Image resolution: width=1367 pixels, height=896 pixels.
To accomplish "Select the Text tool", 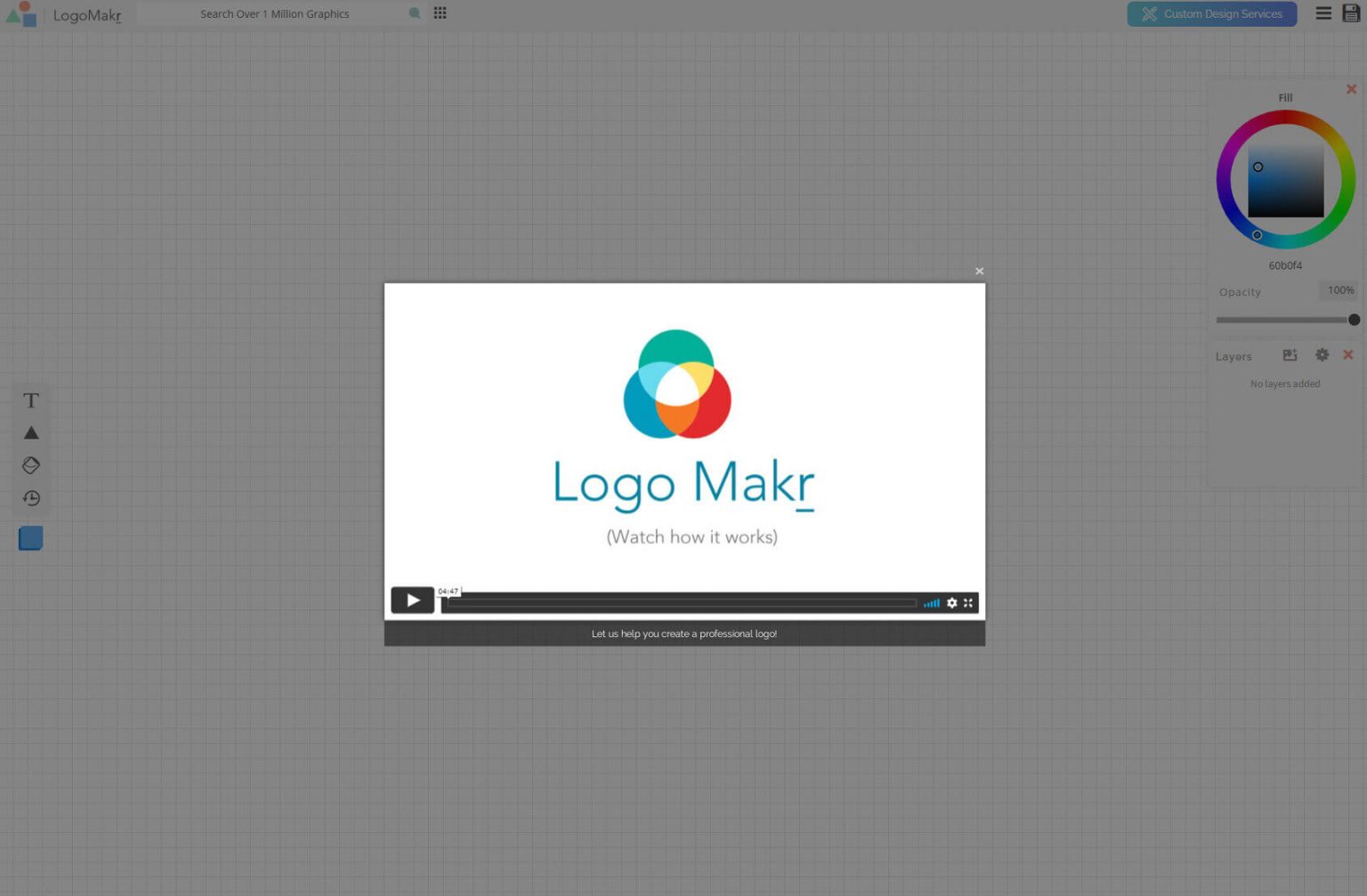I will pyautogui.click(x=30, y=400).
